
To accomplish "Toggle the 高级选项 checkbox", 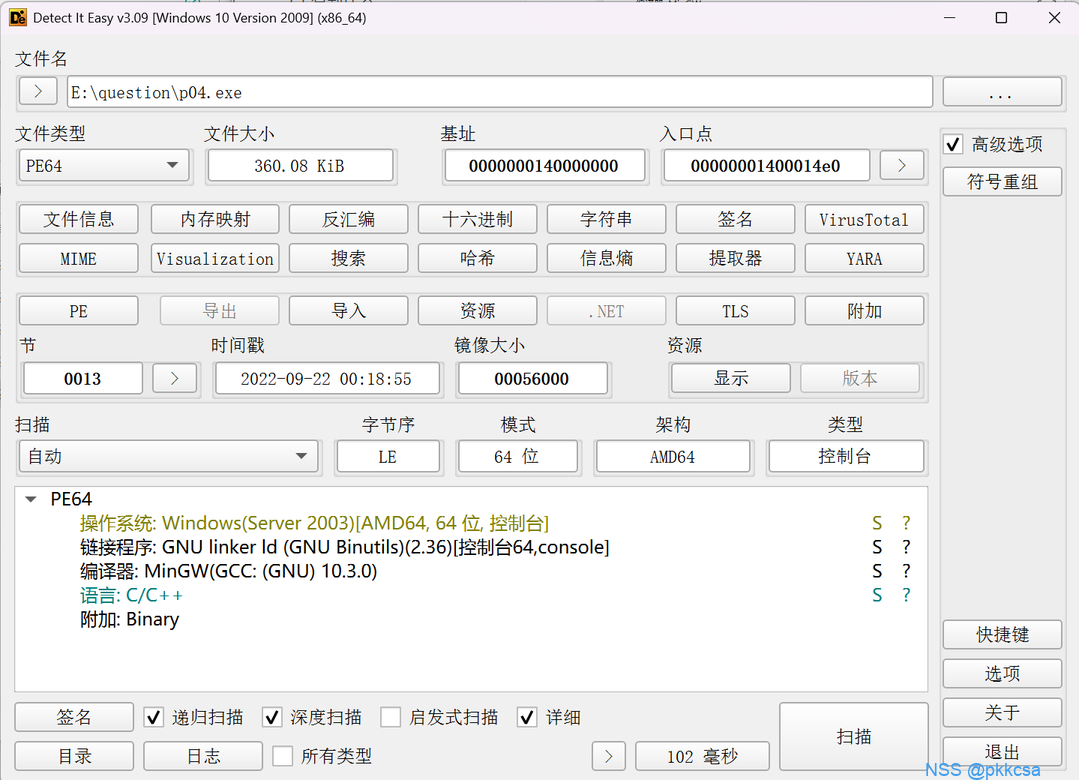I will pyautogui.click(x=954, y=145).
